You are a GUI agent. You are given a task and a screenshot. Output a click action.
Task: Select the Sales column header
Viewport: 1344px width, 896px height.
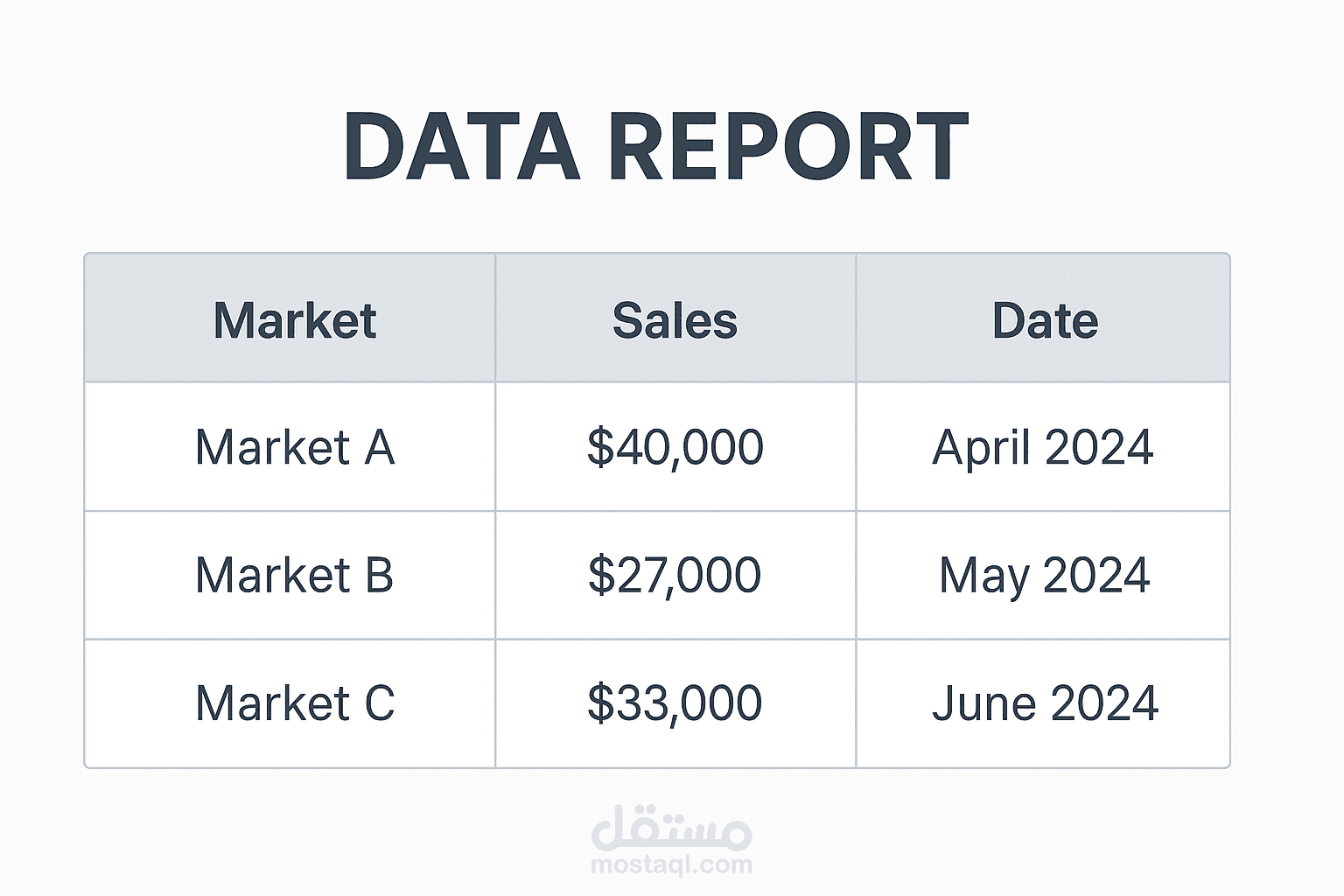pyautogui.click(x=675, y=320)
